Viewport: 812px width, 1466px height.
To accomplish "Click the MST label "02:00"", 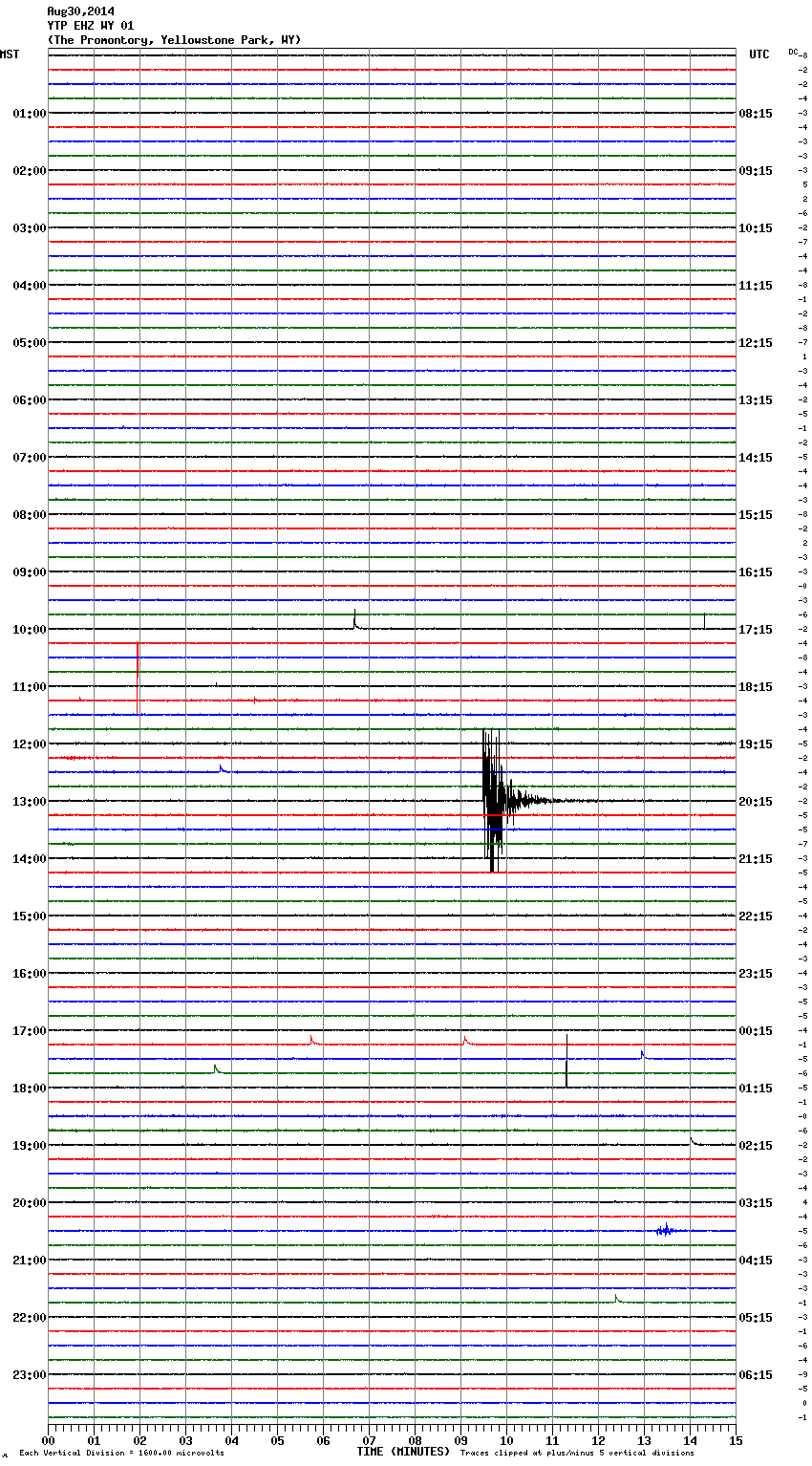I will (x=30, y=171).
